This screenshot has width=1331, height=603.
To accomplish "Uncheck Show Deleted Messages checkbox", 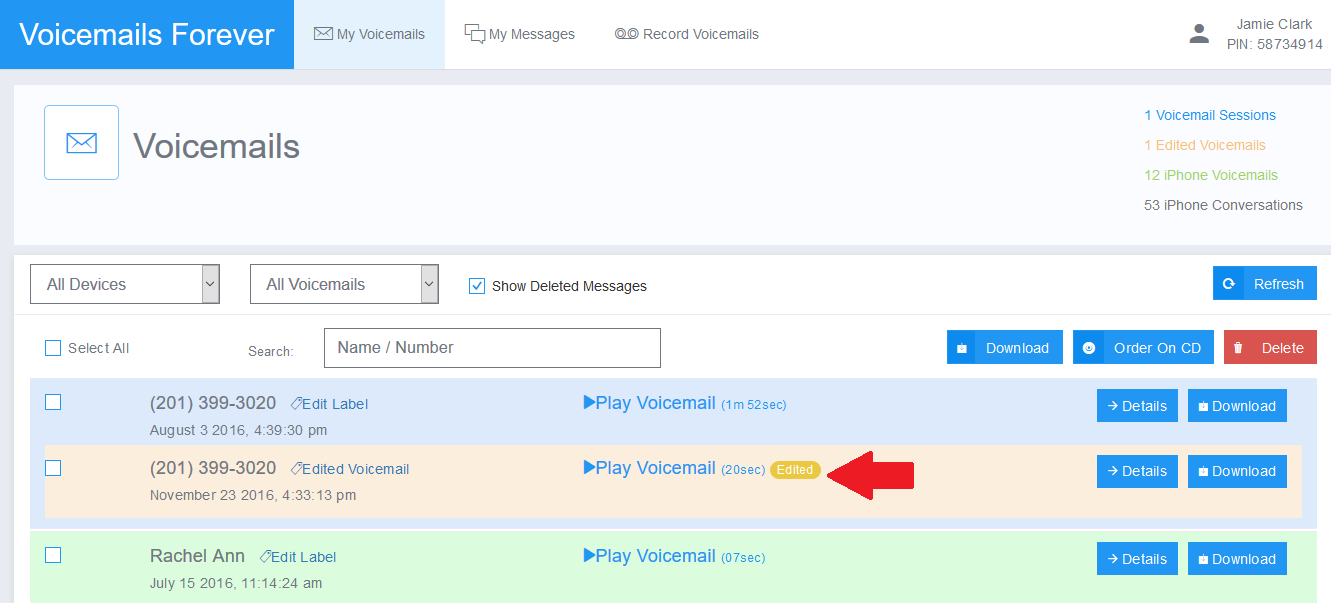I will pos(477,286).
